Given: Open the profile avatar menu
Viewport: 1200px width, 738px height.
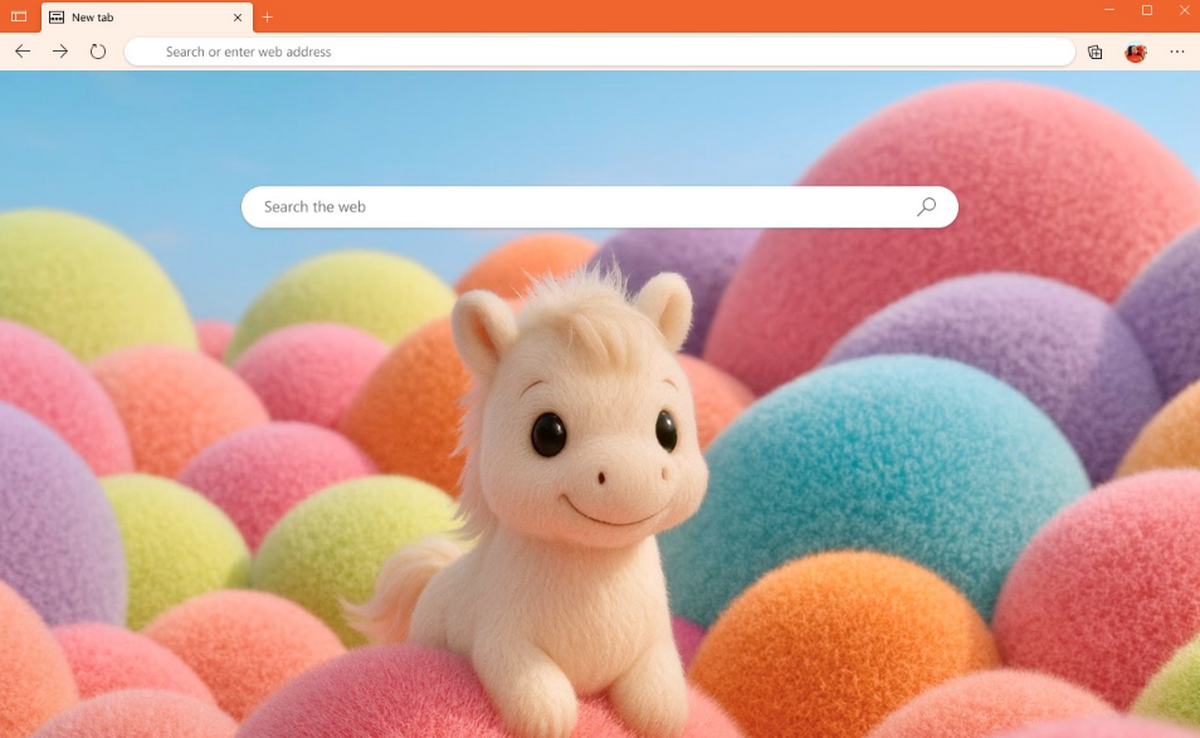Looking at the screenshot, I should click(x=1135, y=52).
